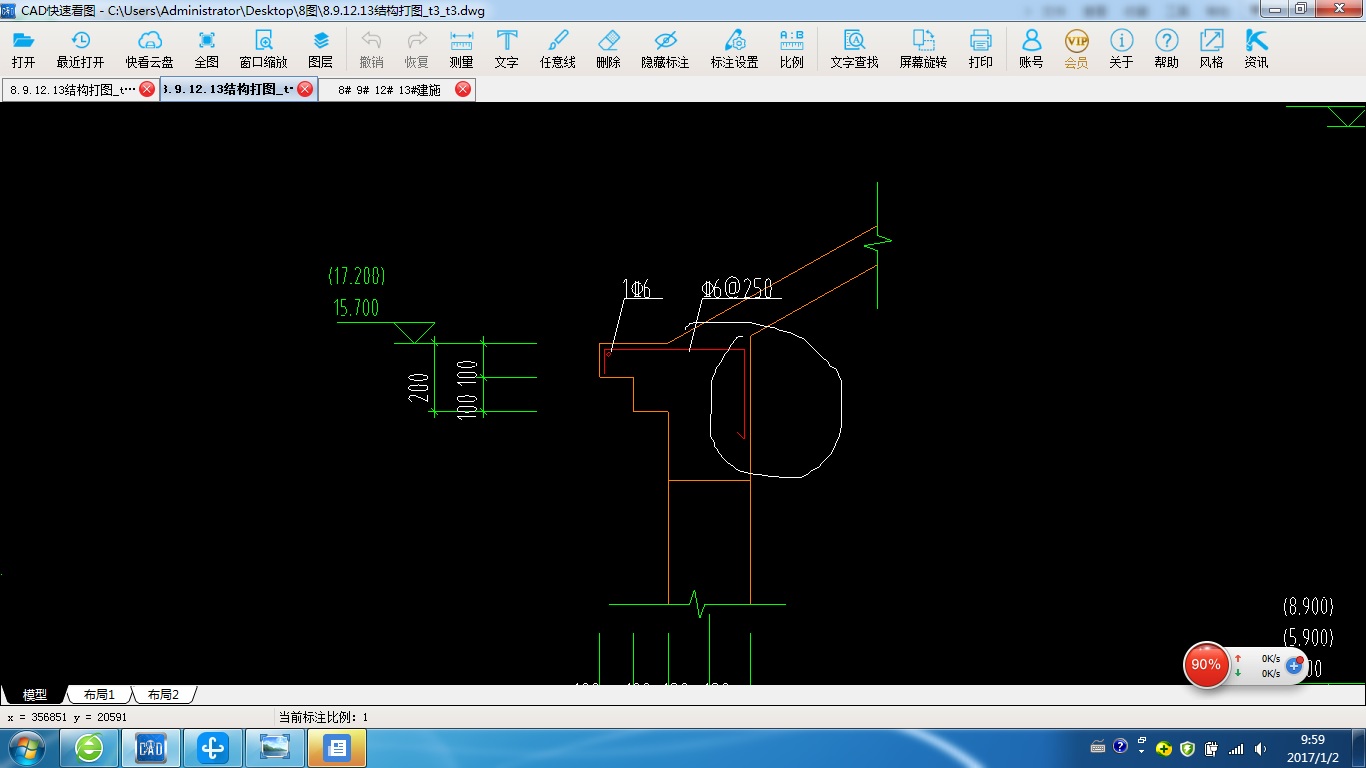The image size is (1366, 768).
Task: Click the 200 dimension text
Action: click(419, 388)
